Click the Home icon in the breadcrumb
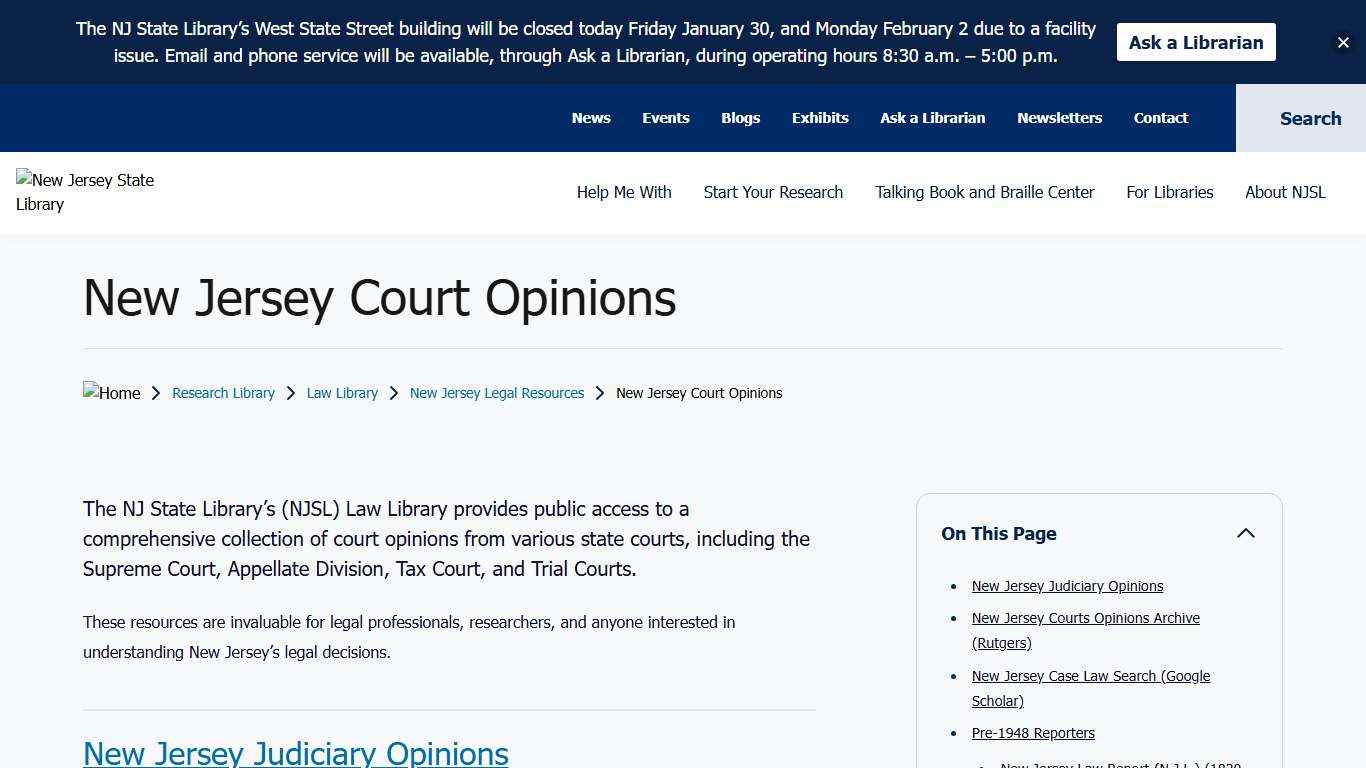This screenshot has height=768, width=1366. [111, 392]
